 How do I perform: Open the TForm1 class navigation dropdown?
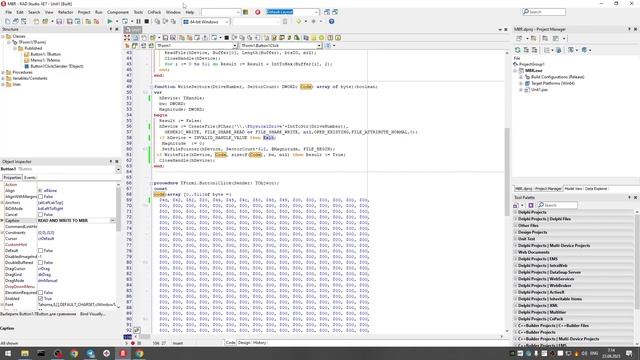pos(235,46)
